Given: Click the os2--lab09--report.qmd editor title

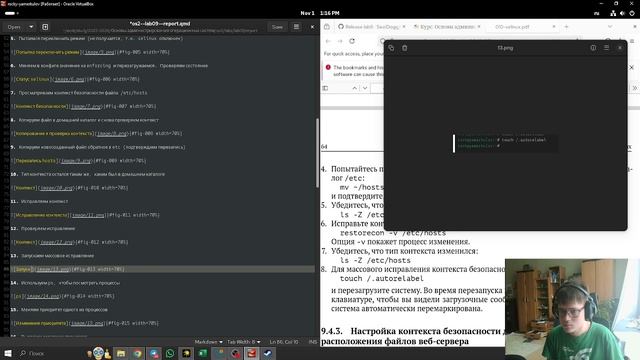Looking at the screenshot, I should (160, 24).
